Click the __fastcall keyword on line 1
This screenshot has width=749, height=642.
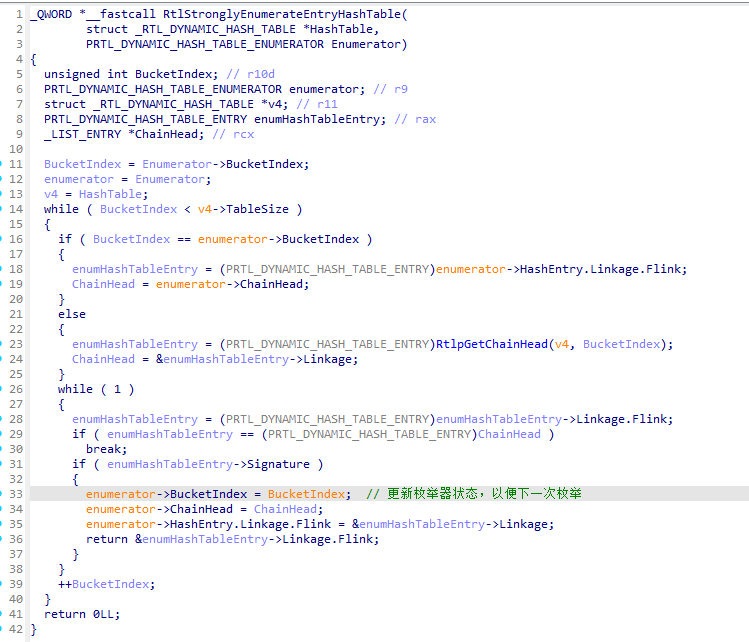coord(121,14)
